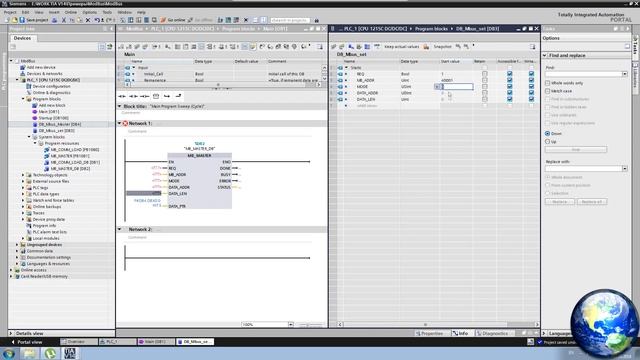Open the Project menu
This screenshot has width=640, height=360.
(10, 12)
